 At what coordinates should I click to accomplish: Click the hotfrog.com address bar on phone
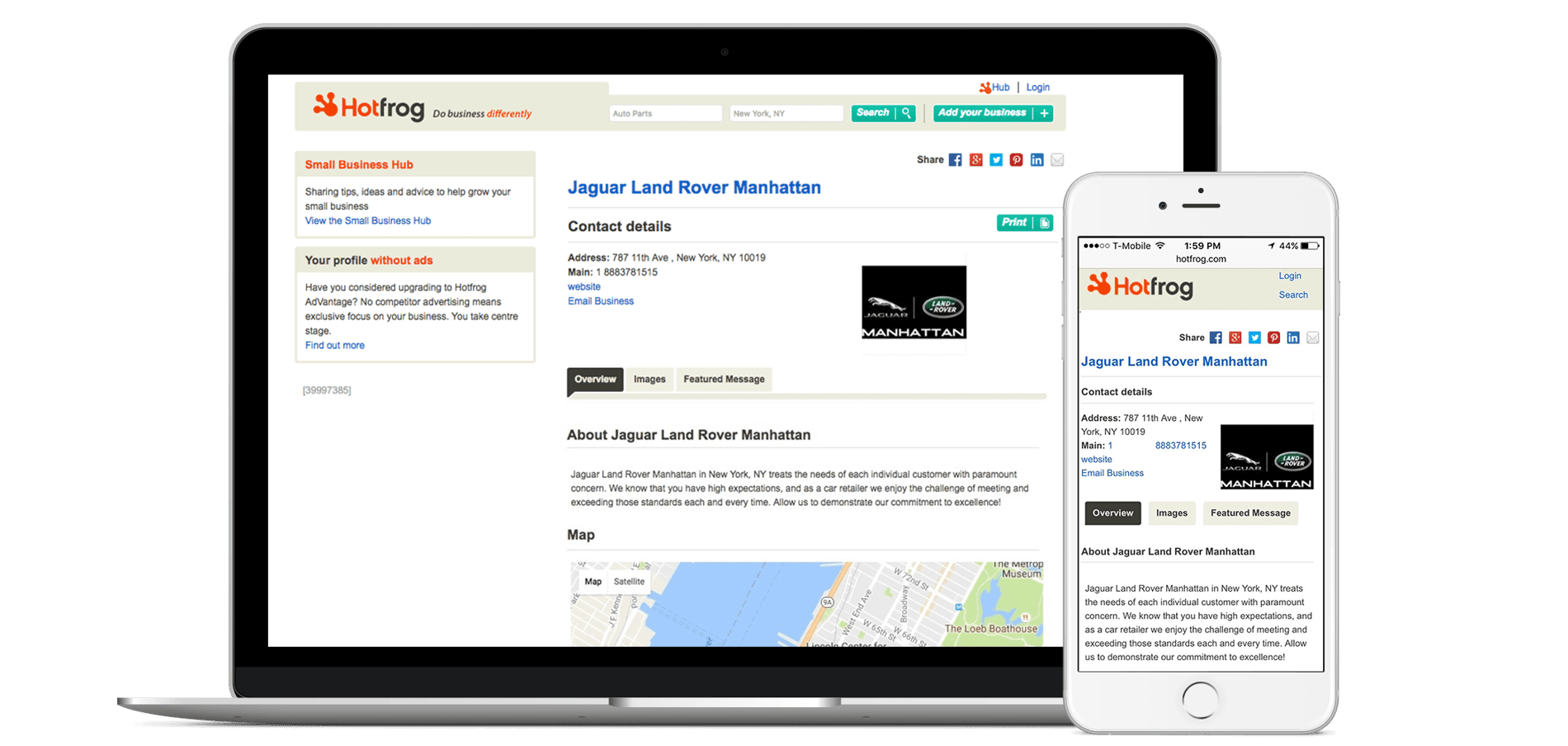(x=1201, y=259)
